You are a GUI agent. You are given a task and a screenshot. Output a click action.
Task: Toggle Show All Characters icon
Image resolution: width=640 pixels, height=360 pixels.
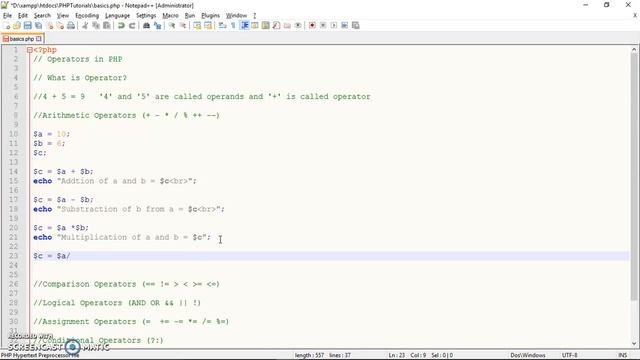pyautogui.click(x=233, y=25)
